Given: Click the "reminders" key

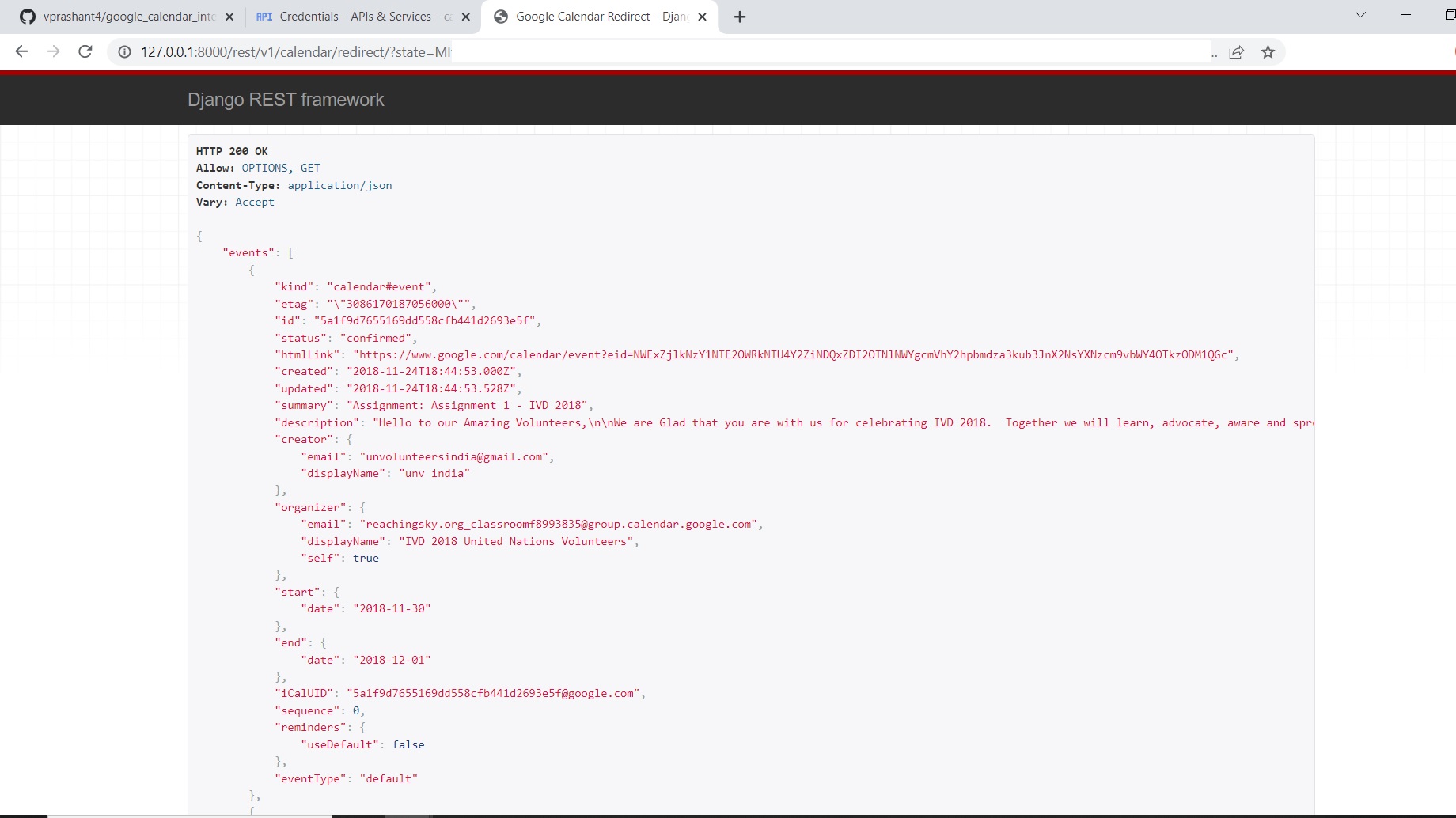Looking at the screenshot, I should (310, 727).
